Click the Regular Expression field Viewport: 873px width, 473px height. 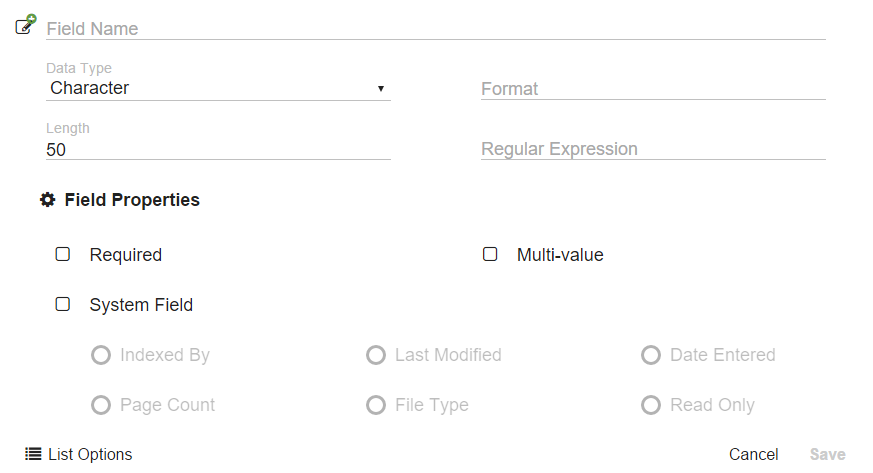652,149
